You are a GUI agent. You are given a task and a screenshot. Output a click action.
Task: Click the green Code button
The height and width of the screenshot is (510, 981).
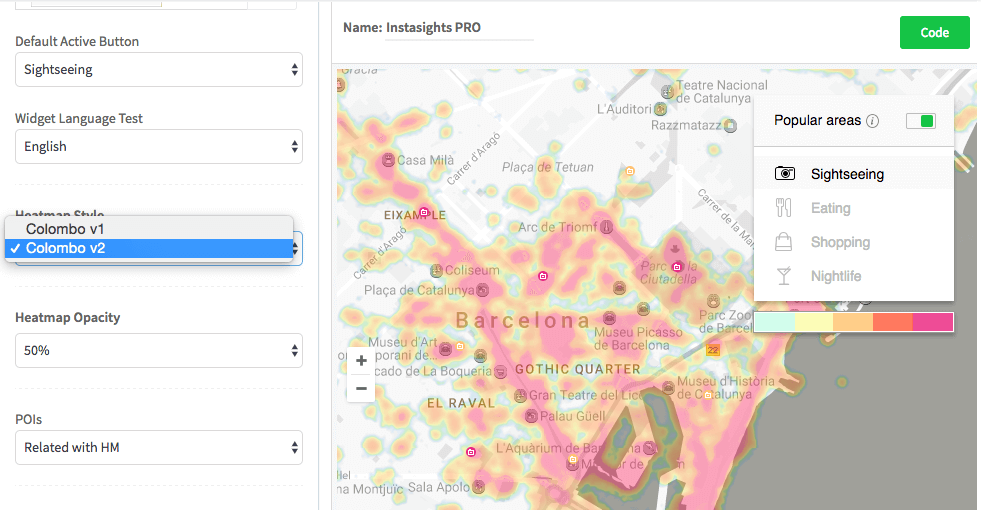pyautogui.click(x=934, y=33)
